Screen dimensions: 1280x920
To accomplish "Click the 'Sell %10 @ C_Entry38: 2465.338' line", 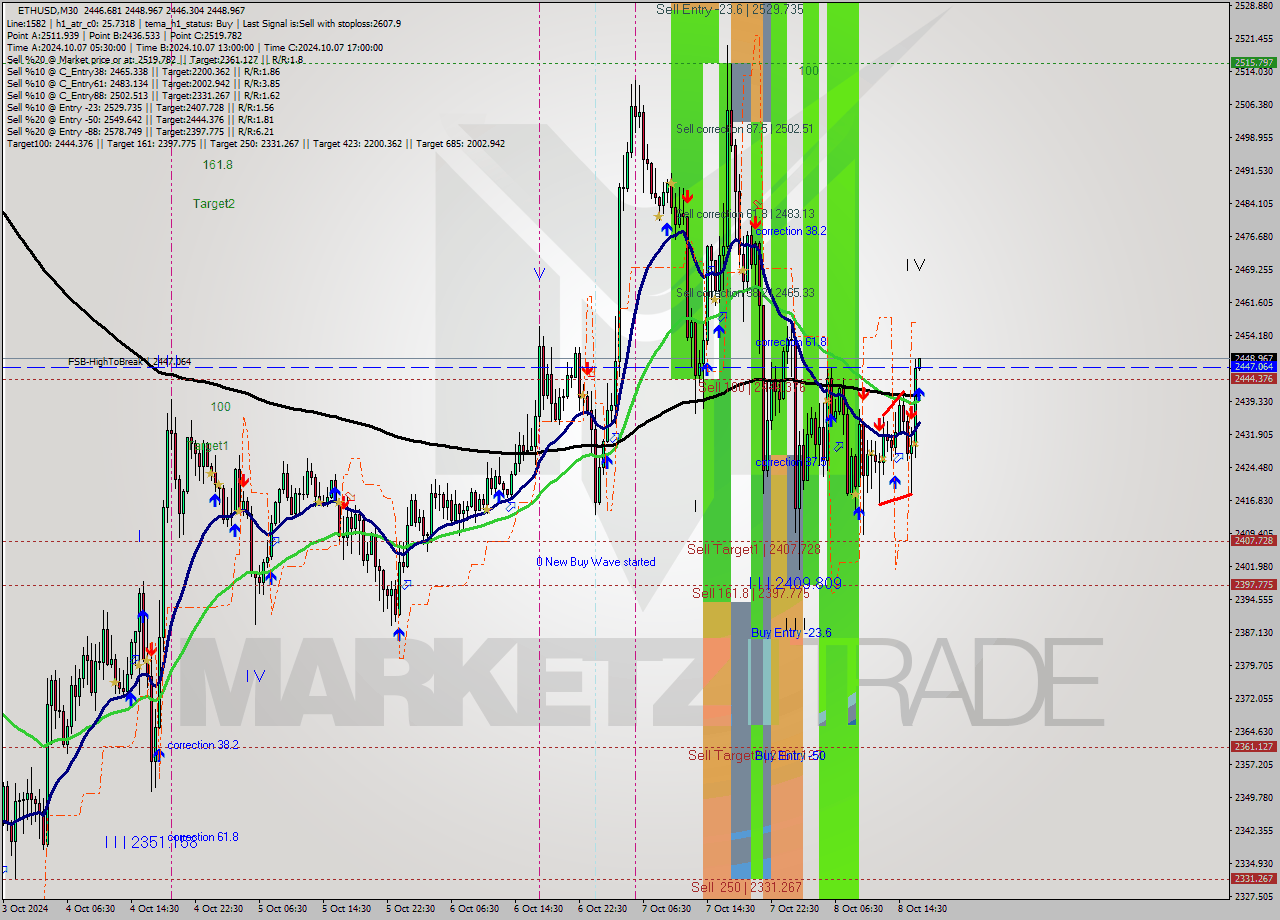I will [143, 72].
